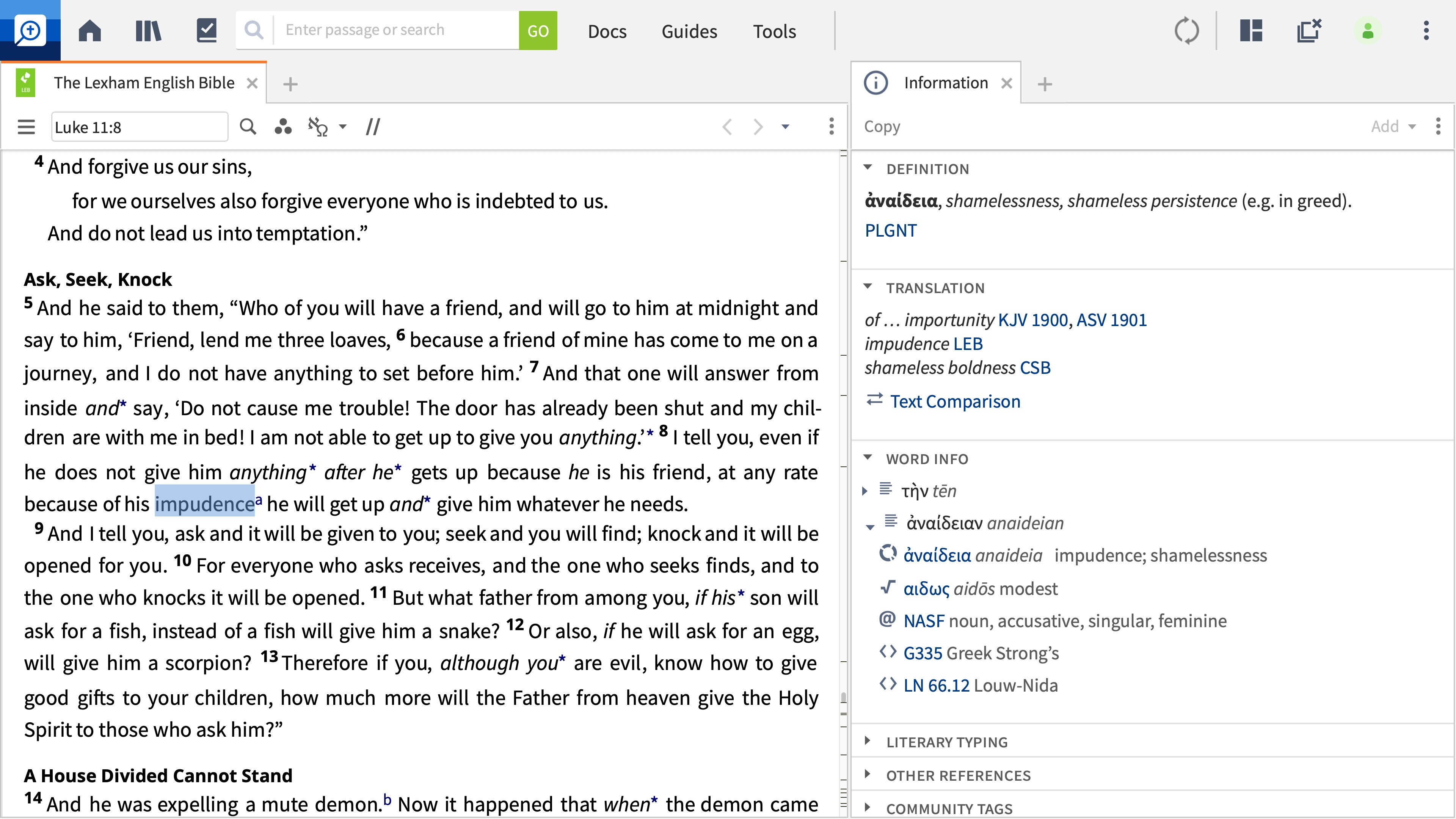Collapse the ἀναίδειαν anaideian entry
The image size is (1456, 819).
click(871, 527)
